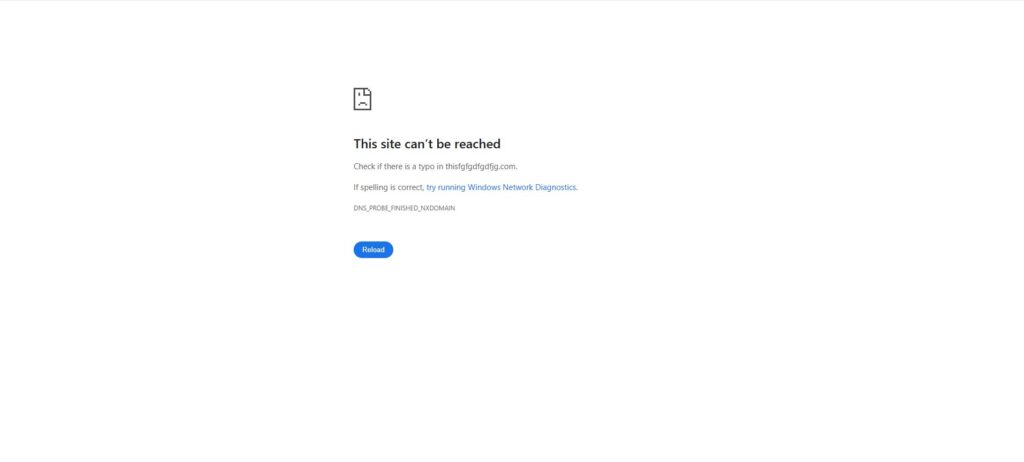This screenshot has width=1024, height=462.
Task: Click the "DNS_PROBE" part of the error code
Action: coord(372,208)
